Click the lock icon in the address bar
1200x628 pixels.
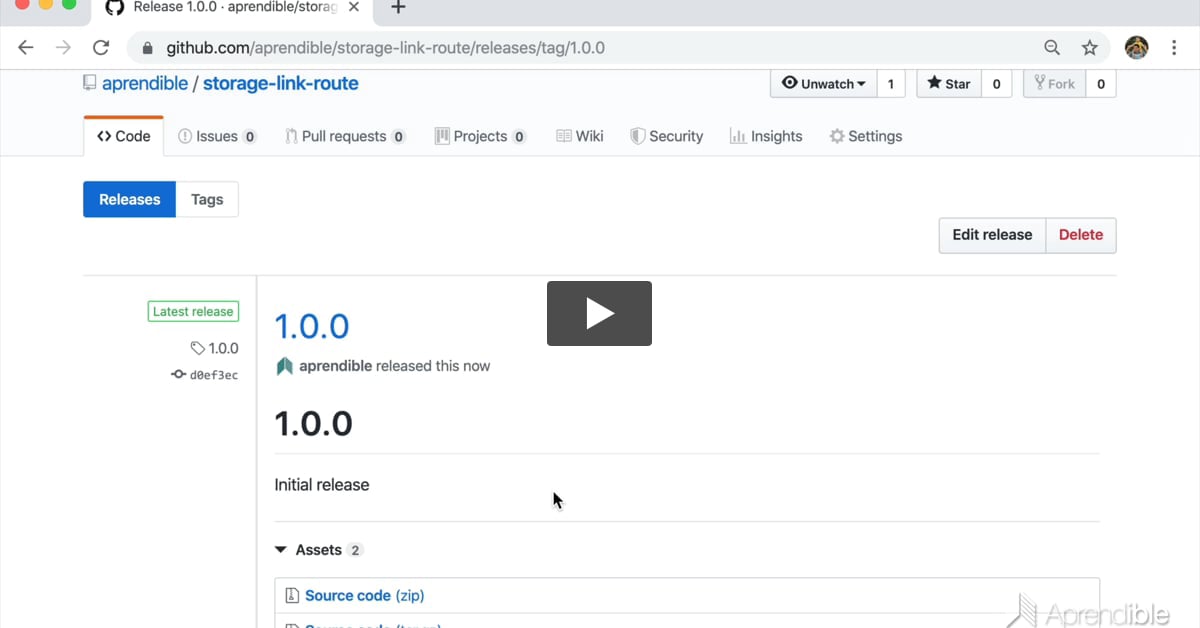click(148, 48)
